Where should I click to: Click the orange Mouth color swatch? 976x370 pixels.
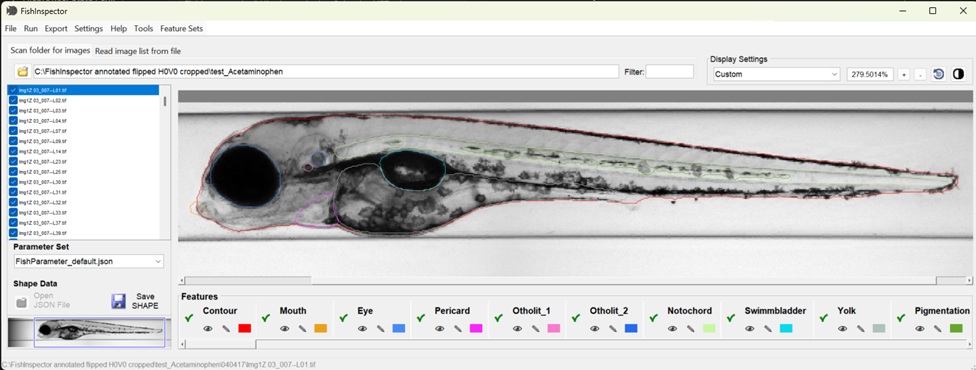click(x=321, y=328)
